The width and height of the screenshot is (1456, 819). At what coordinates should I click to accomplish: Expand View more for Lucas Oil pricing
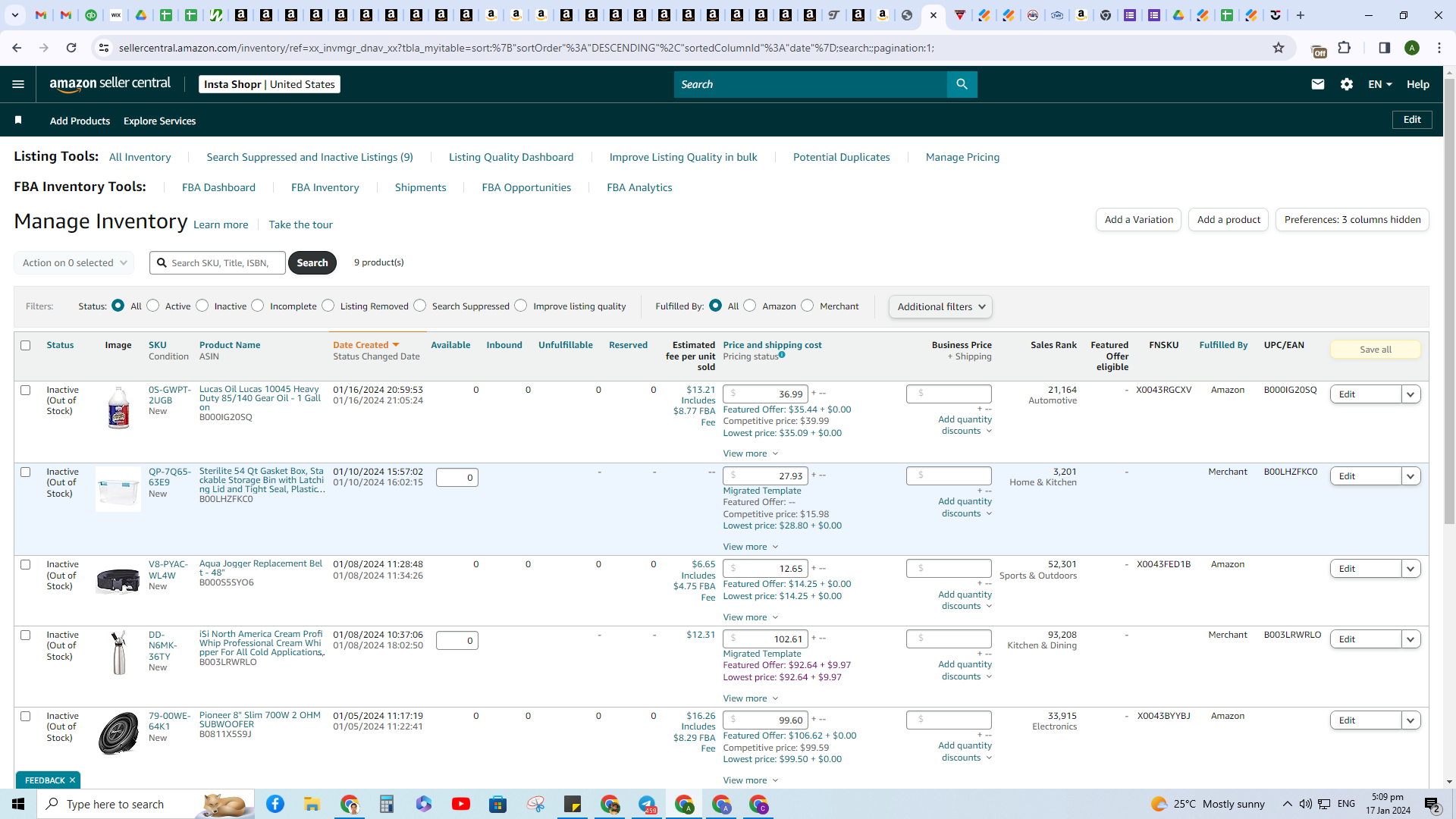[x=751, y=453]
